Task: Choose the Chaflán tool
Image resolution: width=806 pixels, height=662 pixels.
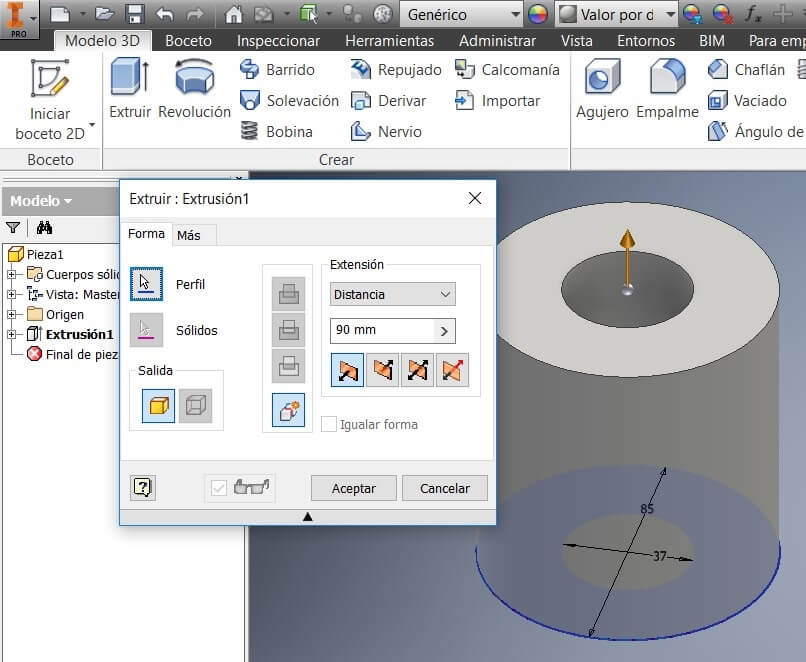Action: pyautogui.click(x=746, y=69)
